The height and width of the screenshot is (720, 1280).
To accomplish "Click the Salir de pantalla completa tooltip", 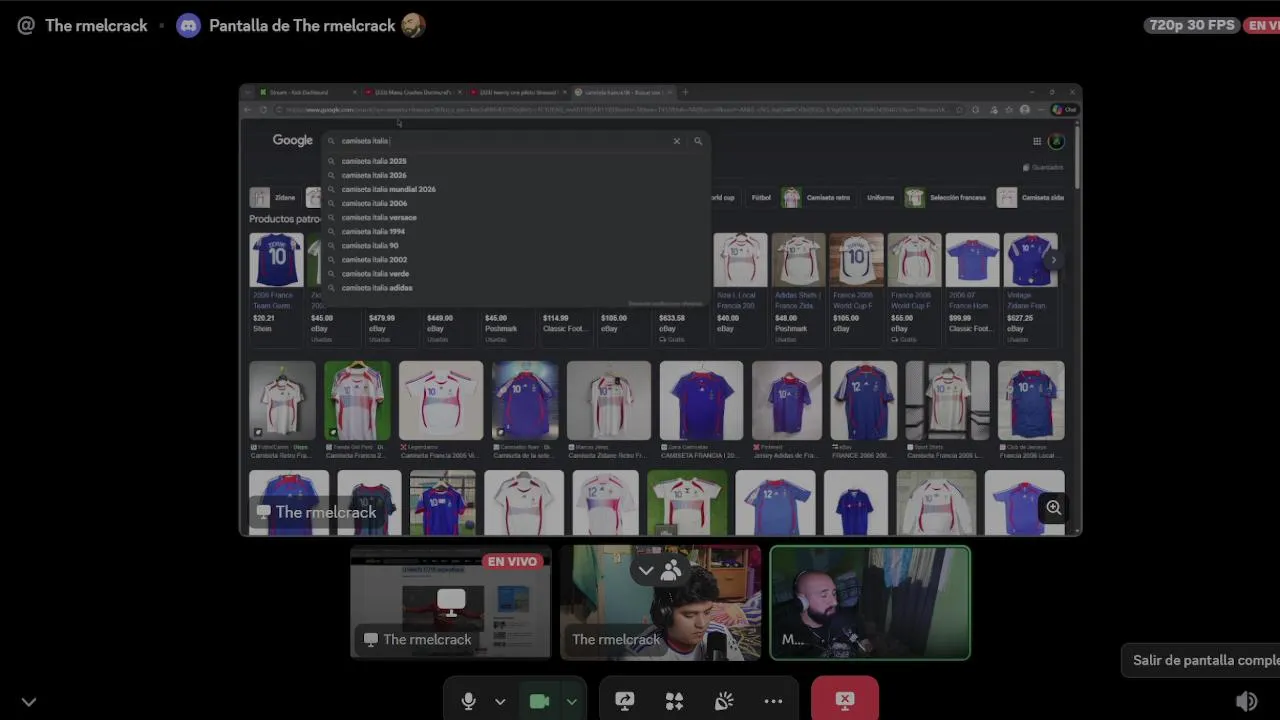I will (1200, 660).
